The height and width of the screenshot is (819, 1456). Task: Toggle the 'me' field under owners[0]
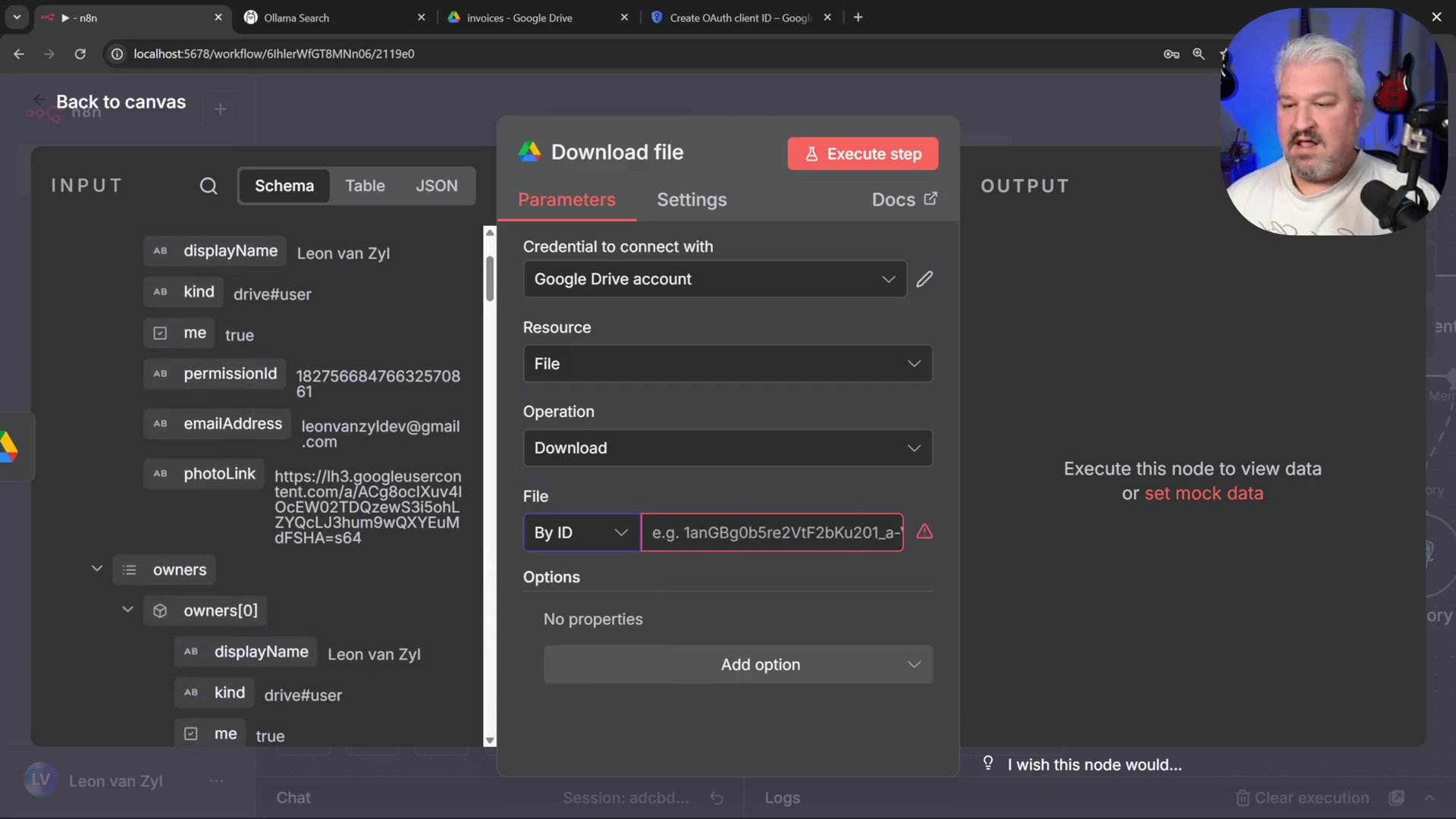click(x=191, y=733)
